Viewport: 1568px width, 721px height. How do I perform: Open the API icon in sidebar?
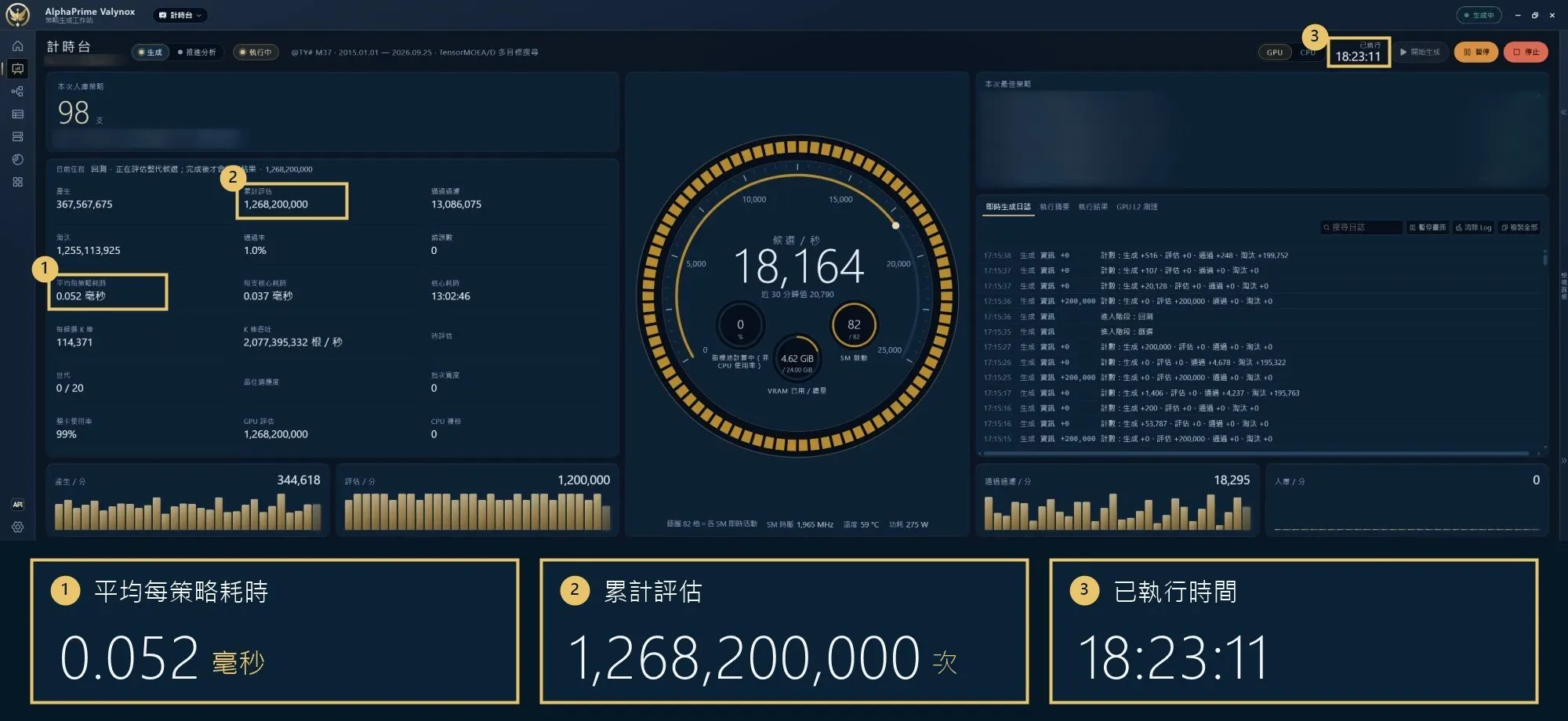[x=17, y=505]
